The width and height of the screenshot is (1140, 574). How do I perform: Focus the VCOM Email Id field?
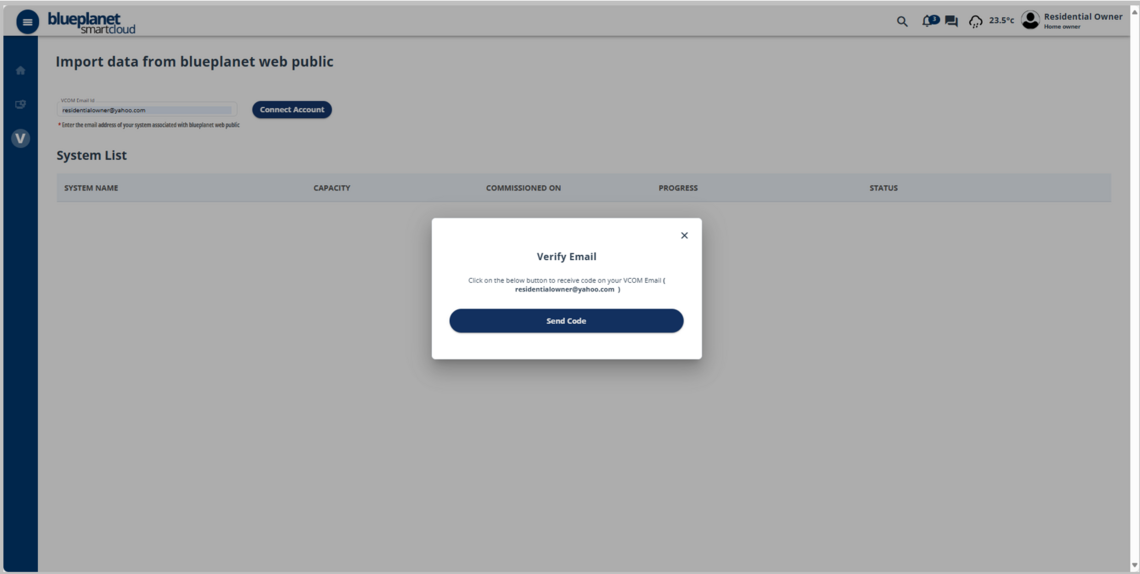(146, 110)
